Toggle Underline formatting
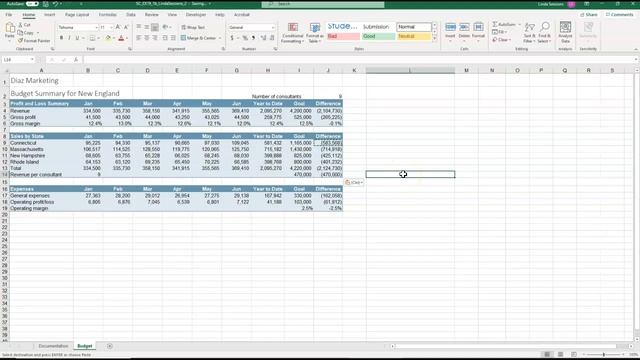The image size is (640, 360). click(77, 38)
